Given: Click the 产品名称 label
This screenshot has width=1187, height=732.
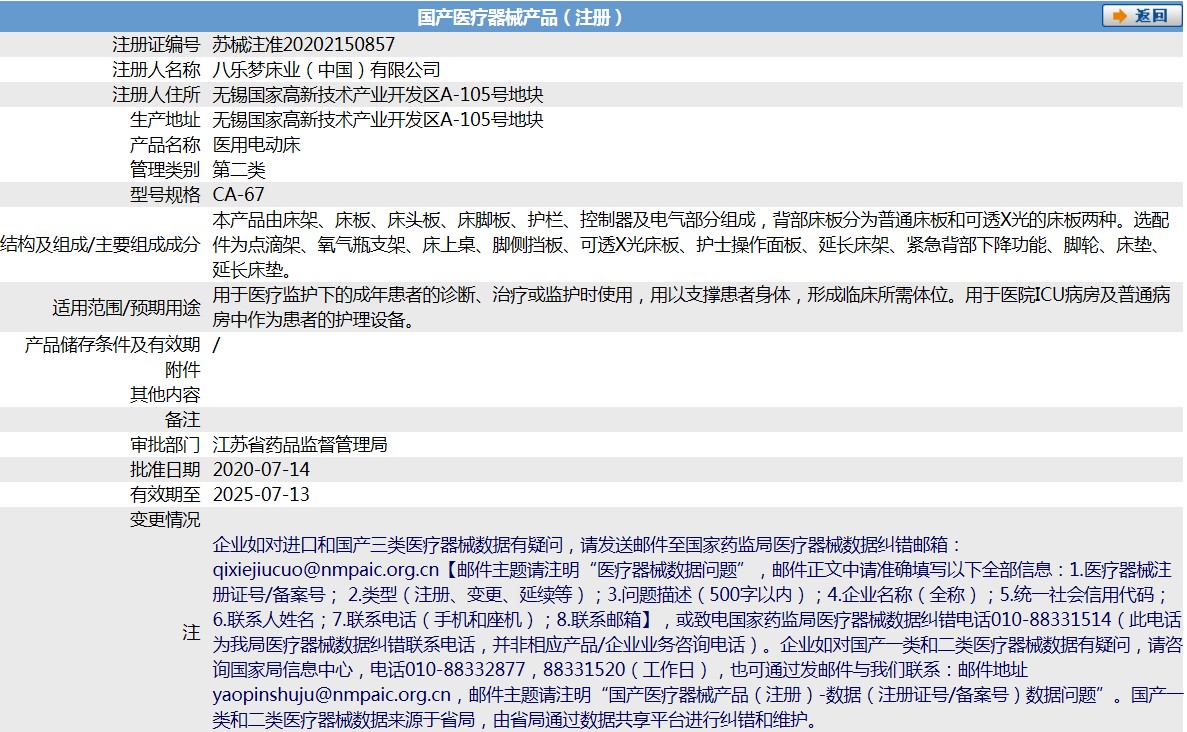Looking at the screenshot, I should [165, 145].
